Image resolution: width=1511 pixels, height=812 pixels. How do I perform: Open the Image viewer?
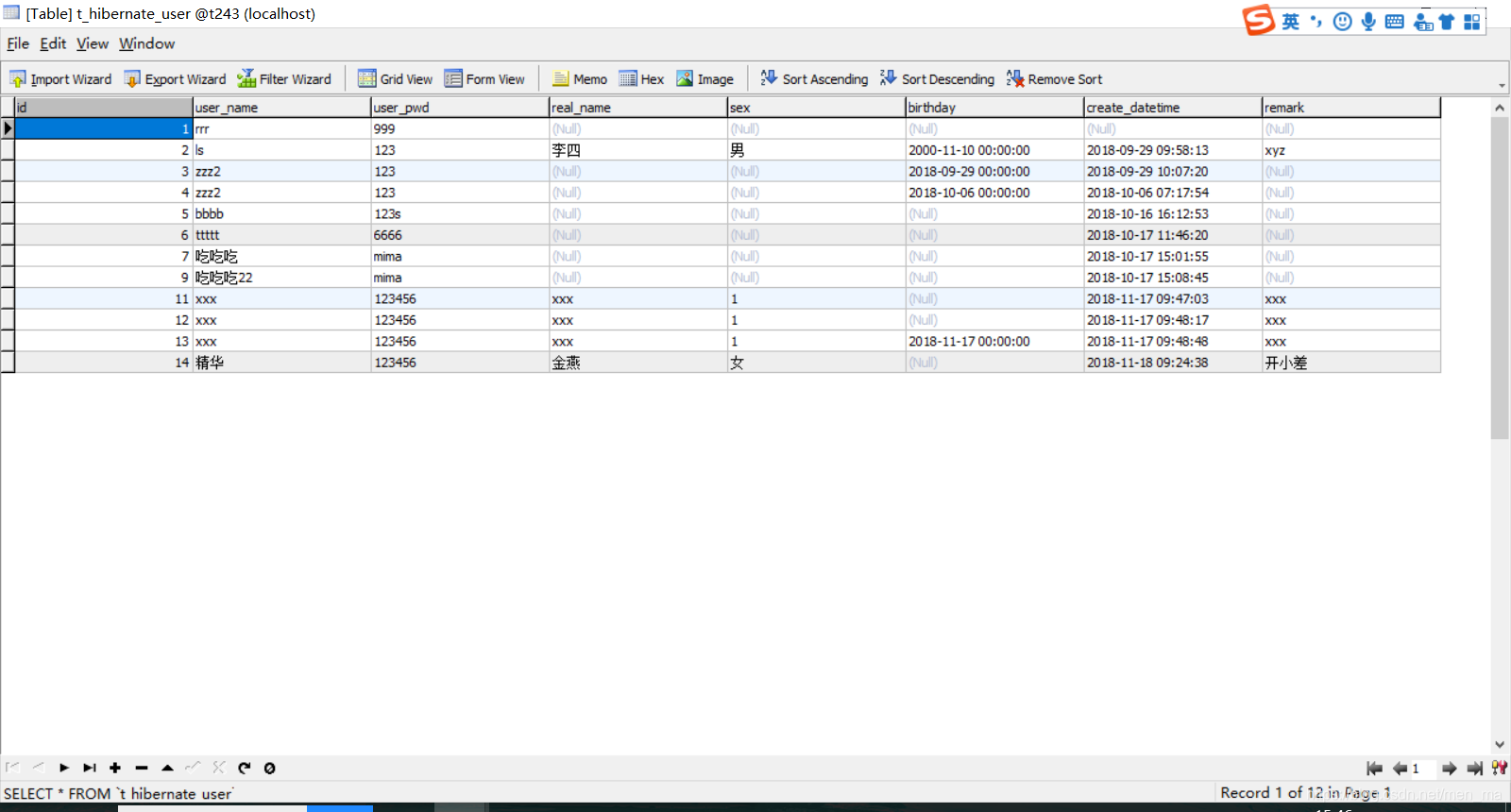click(705, 79)
